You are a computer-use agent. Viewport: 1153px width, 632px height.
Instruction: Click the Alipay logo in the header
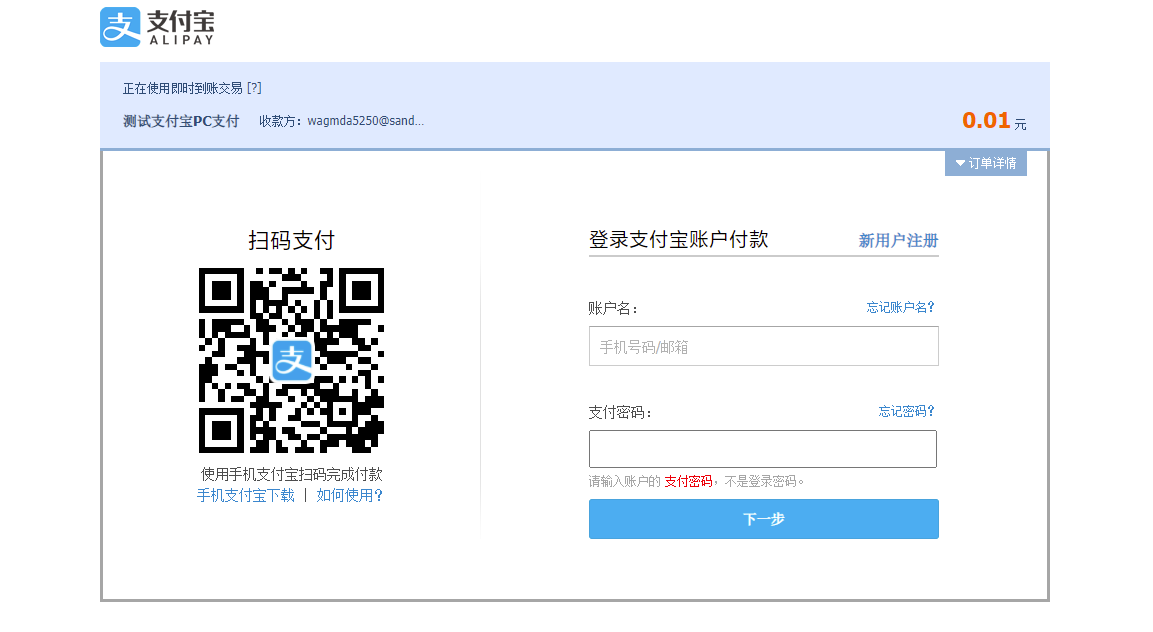(x=157, y=27)
